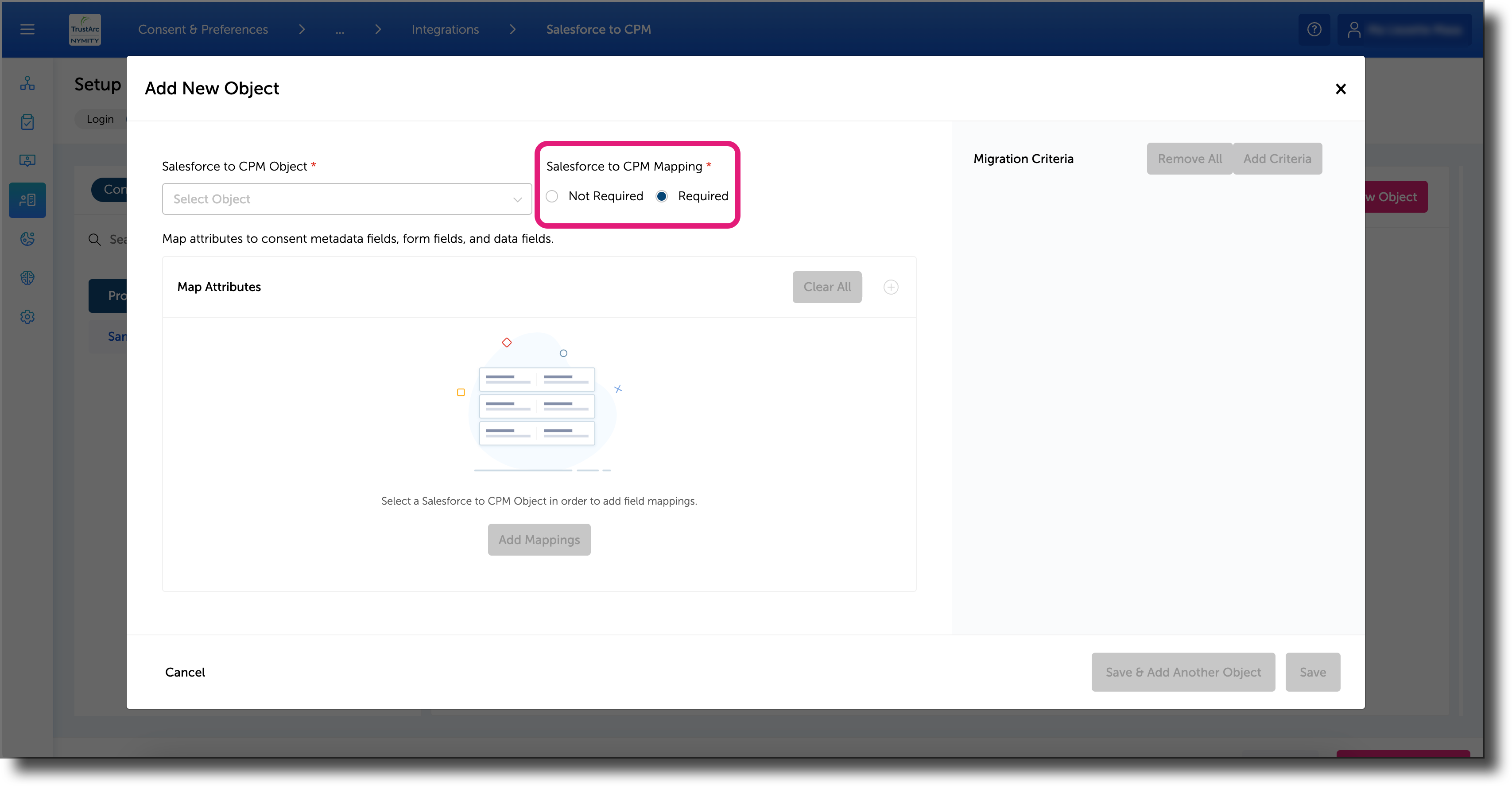Open the settings gear sidebar icon
The image size is (1512, 786).
(27, 317)
